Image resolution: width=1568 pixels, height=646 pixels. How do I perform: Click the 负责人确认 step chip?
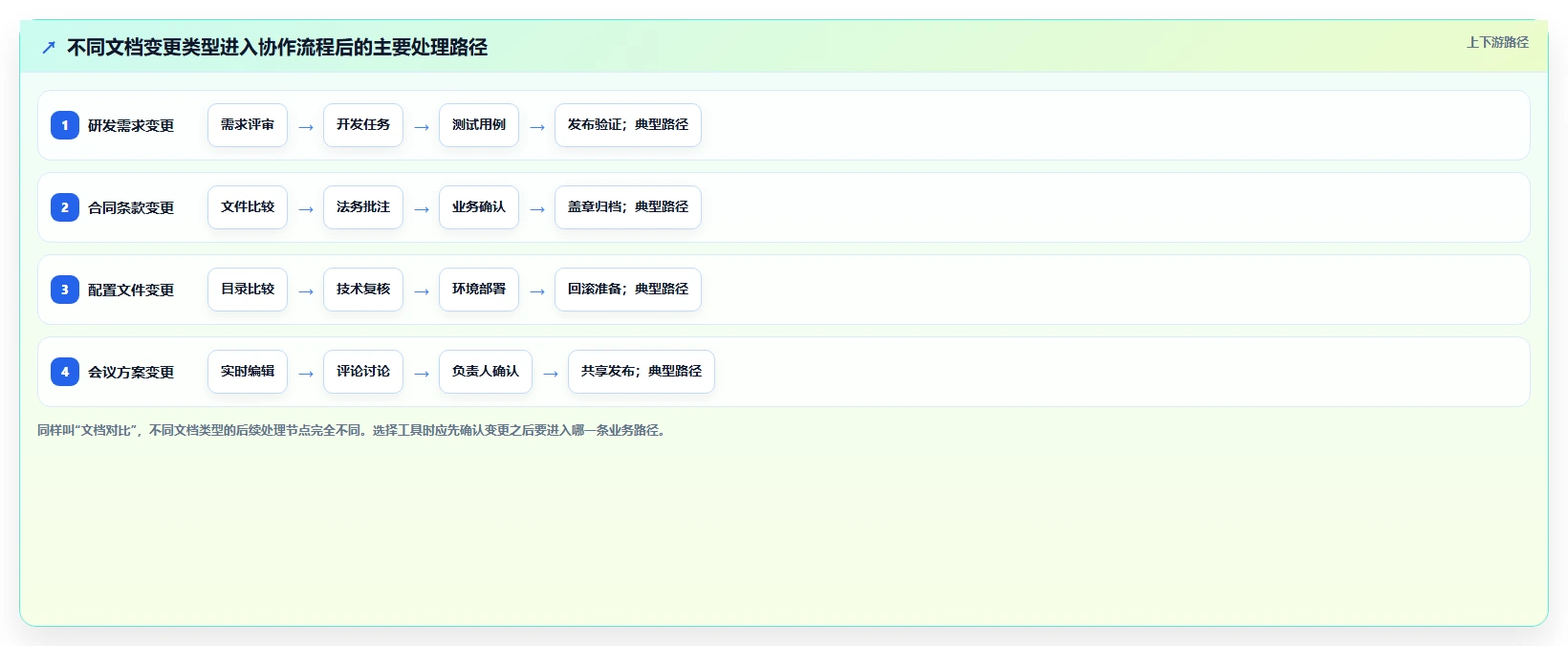pyautogui.click(x=486, y=372)
